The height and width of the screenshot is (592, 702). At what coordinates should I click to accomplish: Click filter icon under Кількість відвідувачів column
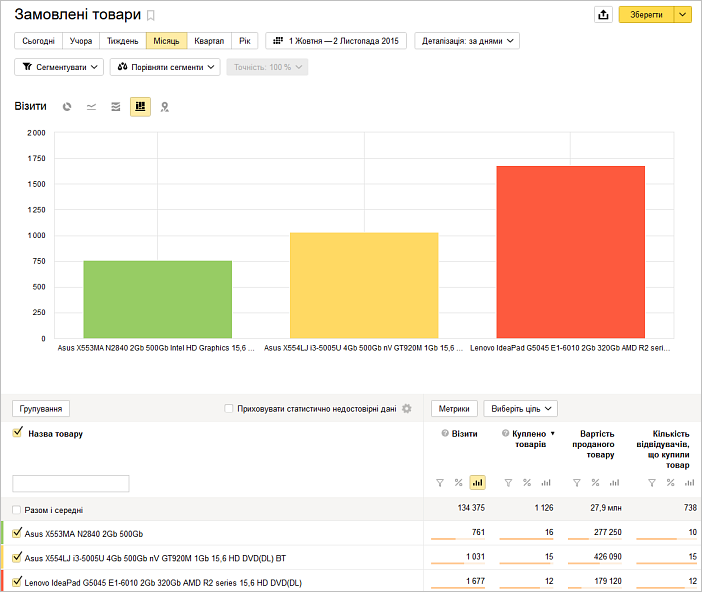652,483
